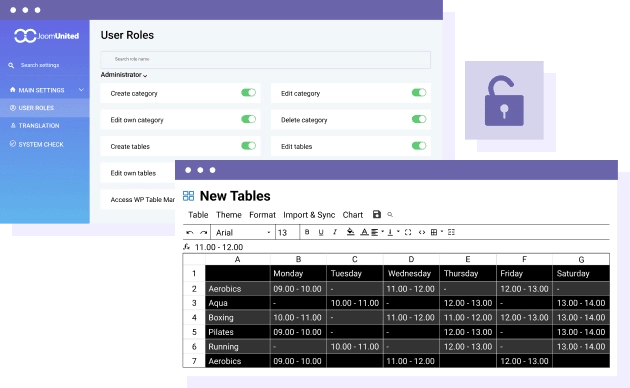Screen dimensions: 630x388
Task: Click the formula bar value 11.00 - 12.00
Action: pos(219,247)
